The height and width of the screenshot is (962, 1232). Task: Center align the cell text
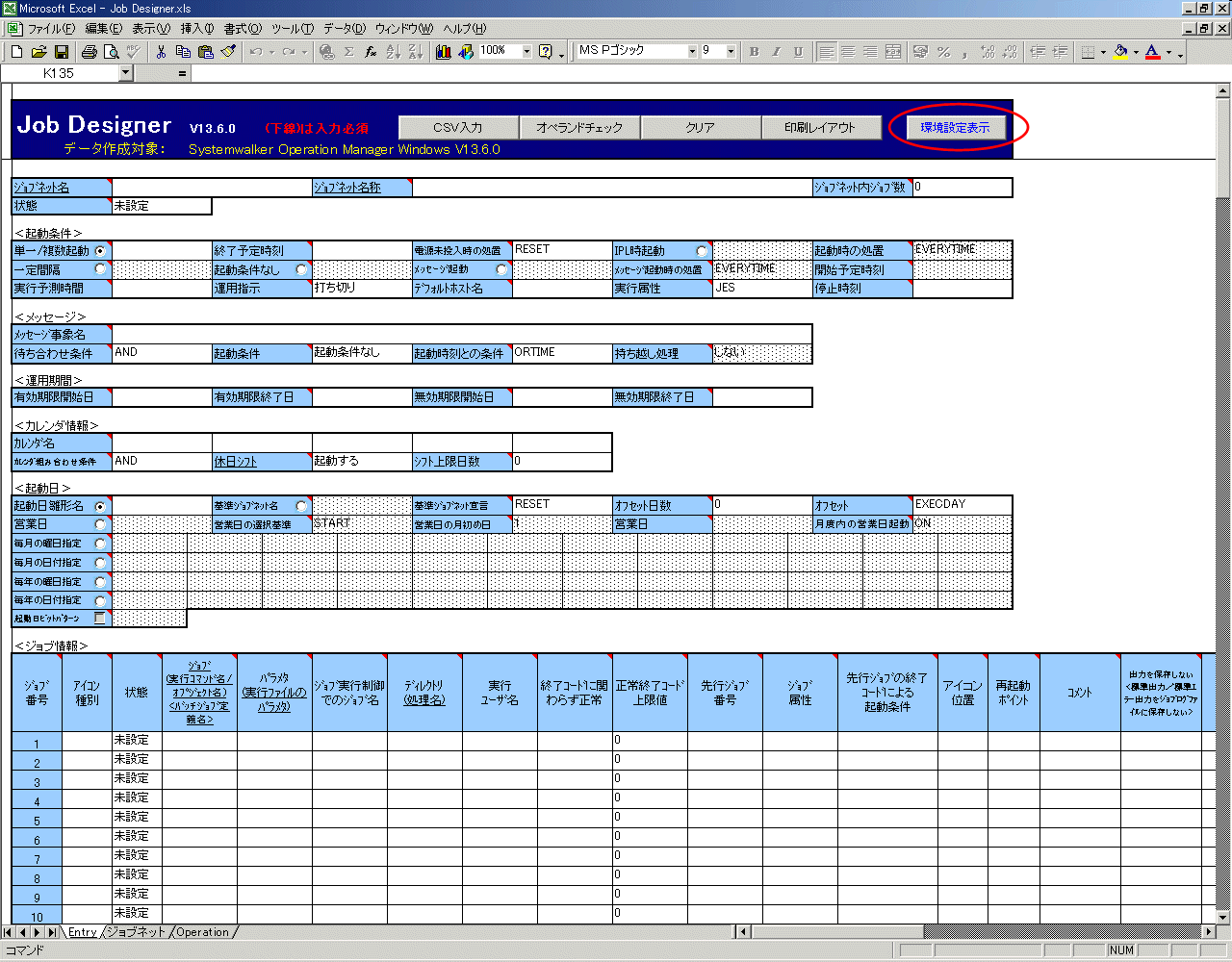[848, 52]
